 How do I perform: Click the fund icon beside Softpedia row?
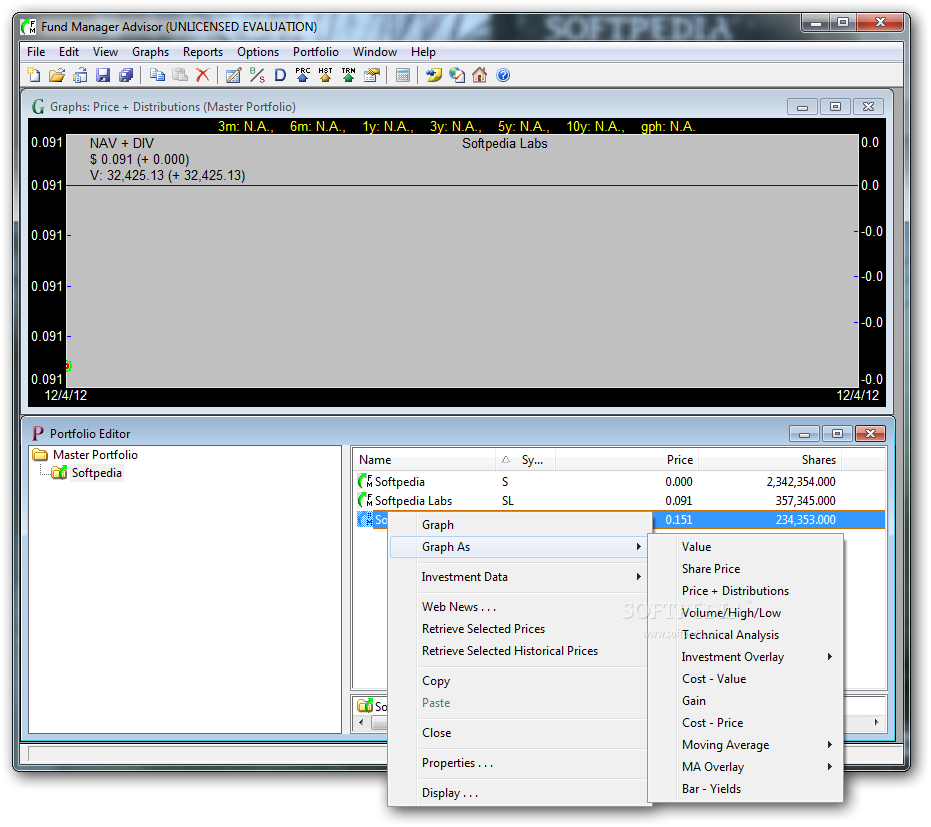(x=365, y=481)
